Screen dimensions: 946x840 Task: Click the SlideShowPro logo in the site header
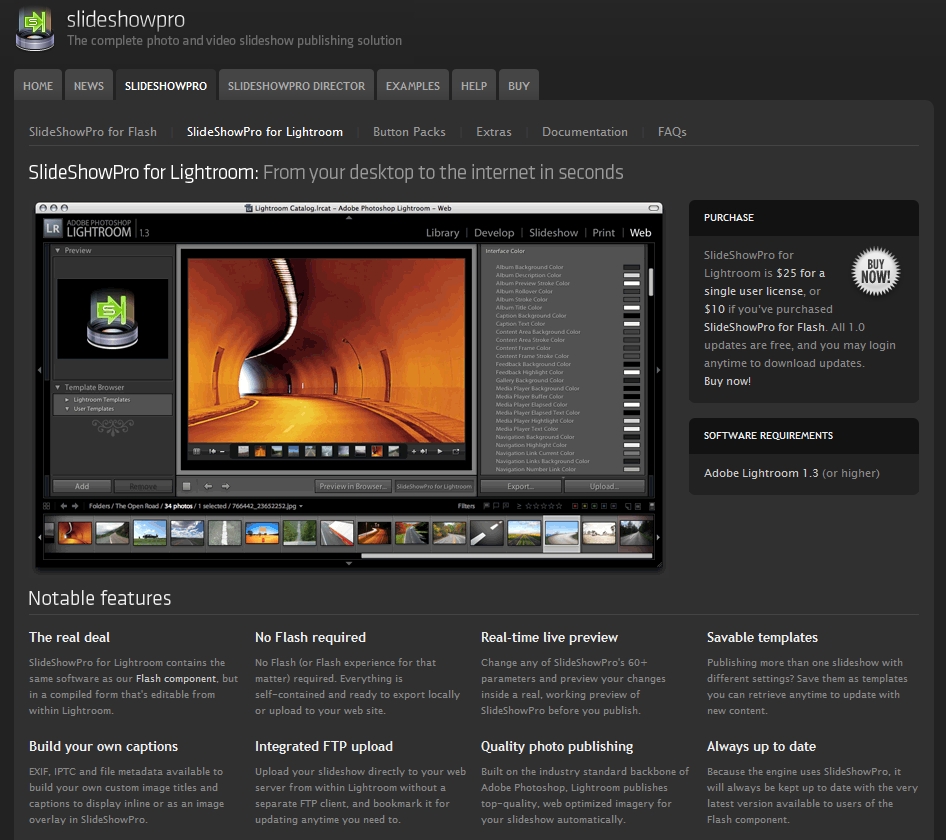click(35, 29)
